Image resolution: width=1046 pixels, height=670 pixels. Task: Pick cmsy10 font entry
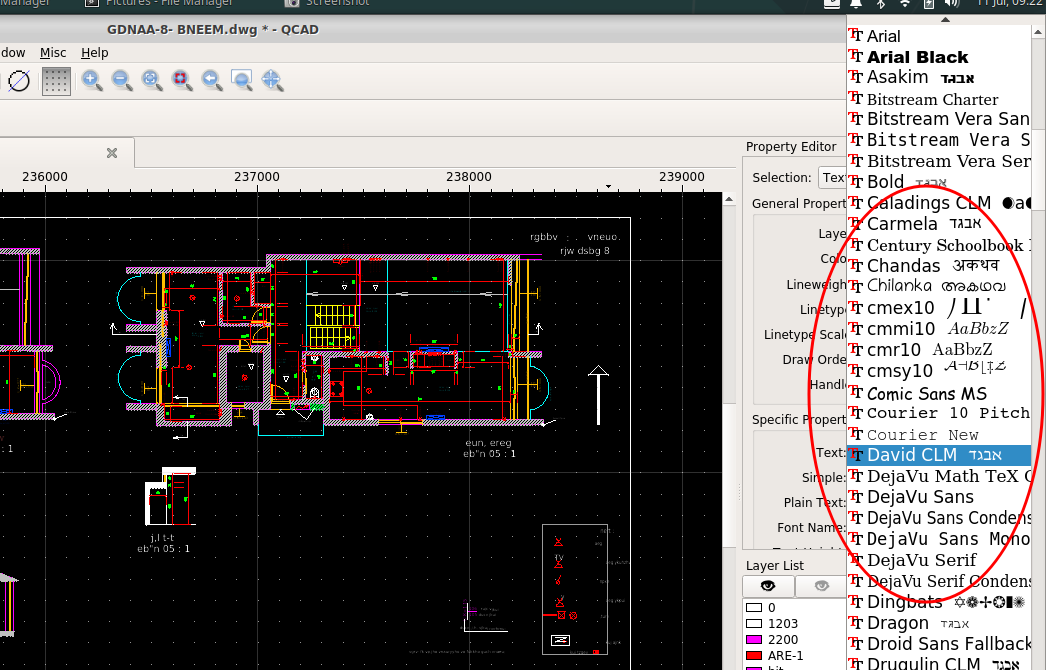point(939,370)
